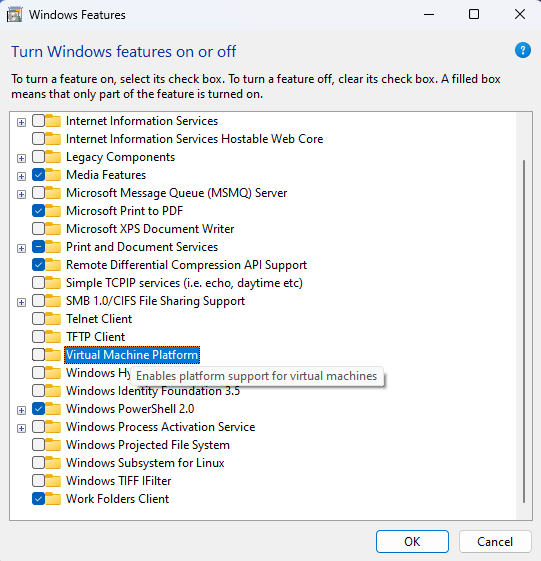Maximize the Windows Features window

tap(474, 15)
